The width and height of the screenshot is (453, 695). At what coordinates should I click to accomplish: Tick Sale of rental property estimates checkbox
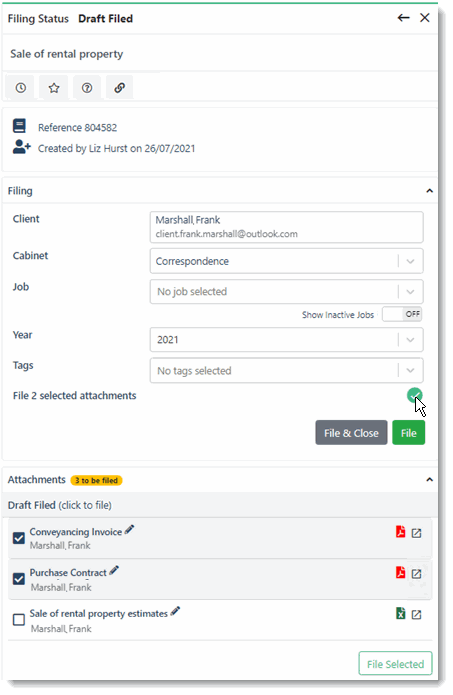19,619
